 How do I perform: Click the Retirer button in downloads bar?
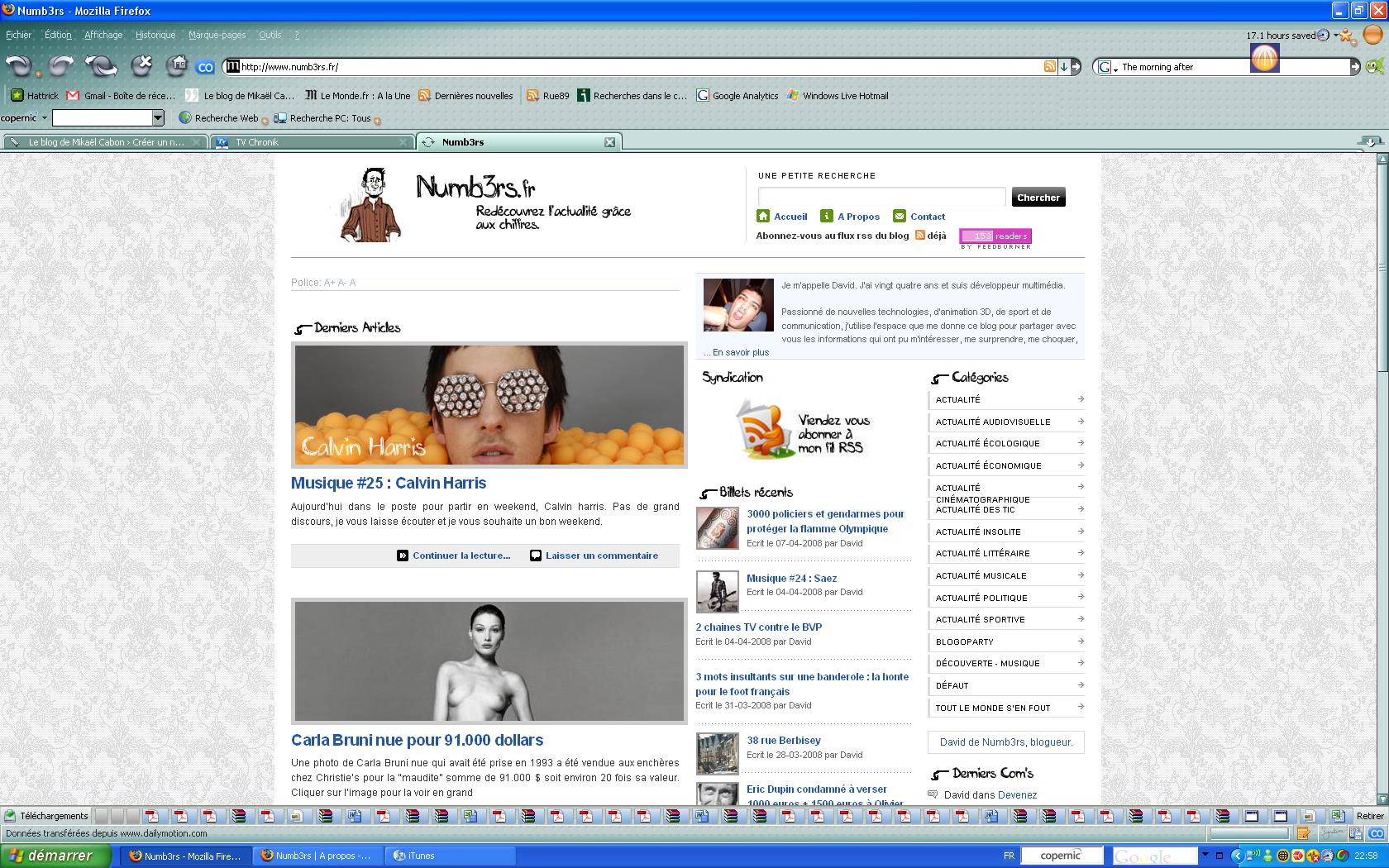point(1370,816)
